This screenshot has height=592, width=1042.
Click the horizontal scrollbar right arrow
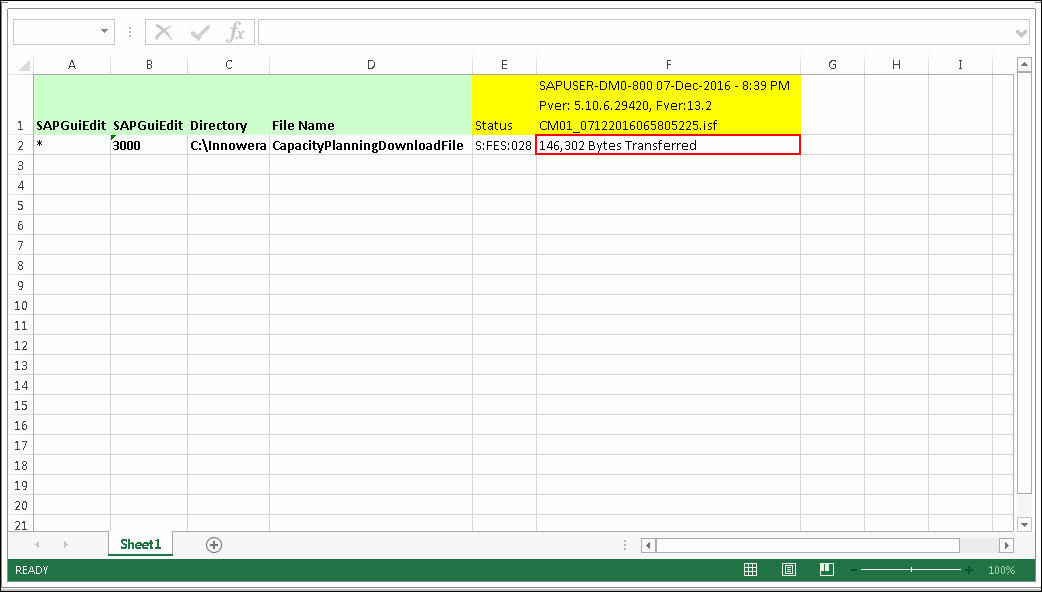1006,545
